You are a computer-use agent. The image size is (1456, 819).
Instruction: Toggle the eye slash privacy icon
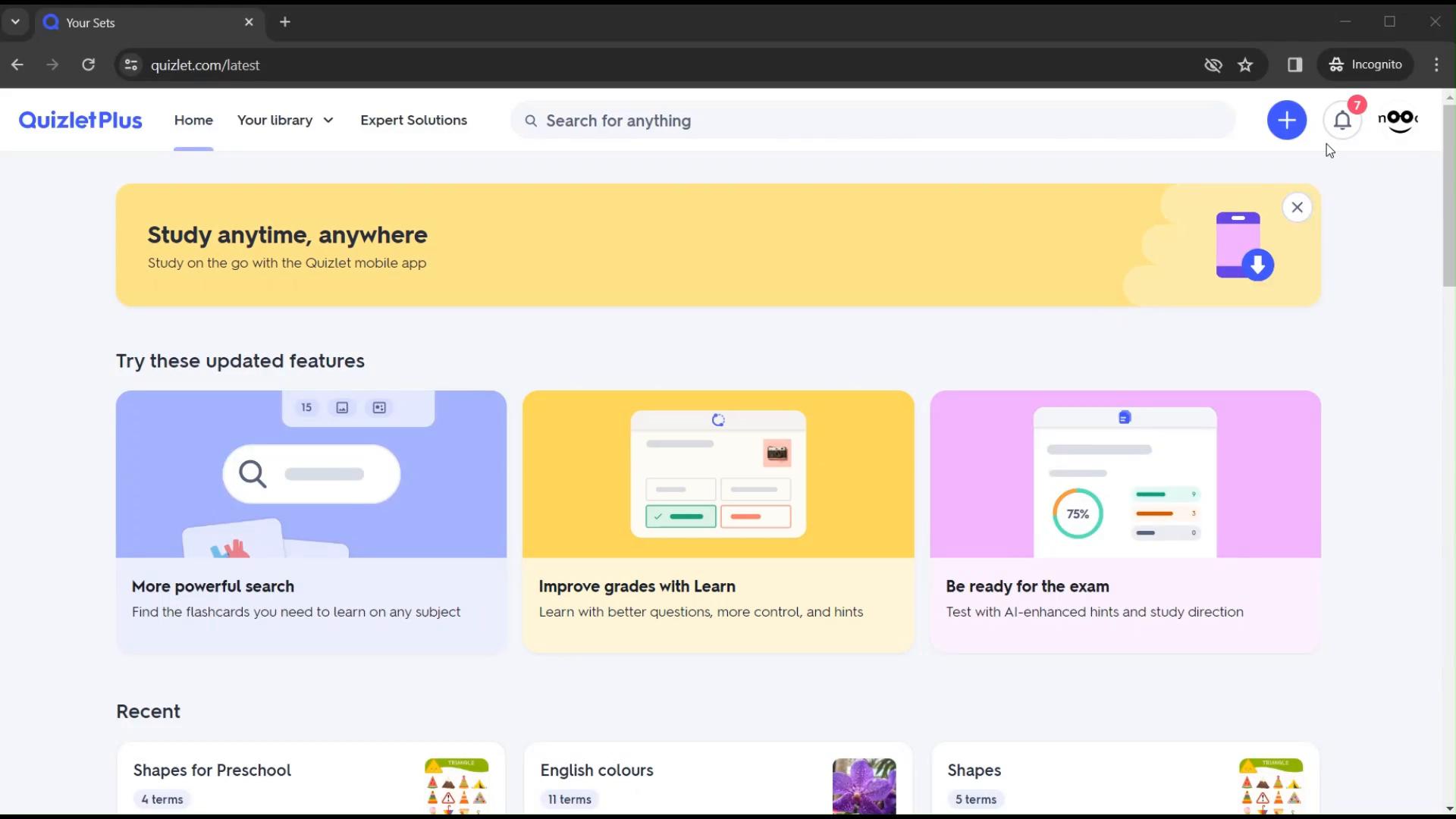[x=1213, y=64]
